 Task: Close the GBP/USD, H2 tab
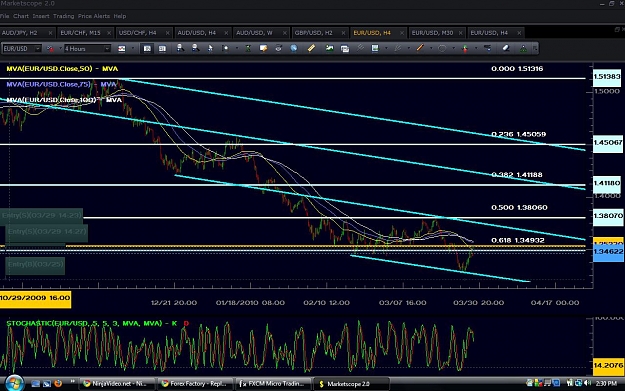[x=343, y=33]
